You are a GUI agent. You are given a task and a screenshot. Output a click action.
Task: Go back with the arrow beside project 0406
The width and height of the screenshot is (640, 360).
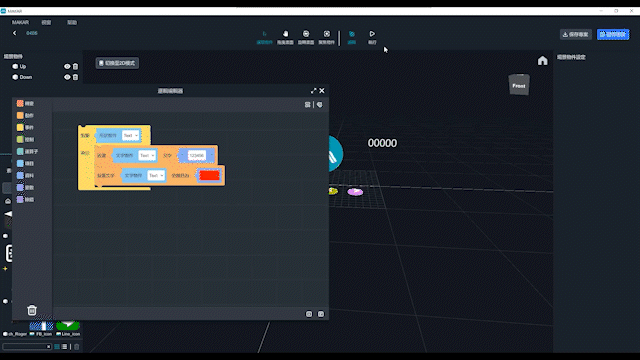point(15,33)
